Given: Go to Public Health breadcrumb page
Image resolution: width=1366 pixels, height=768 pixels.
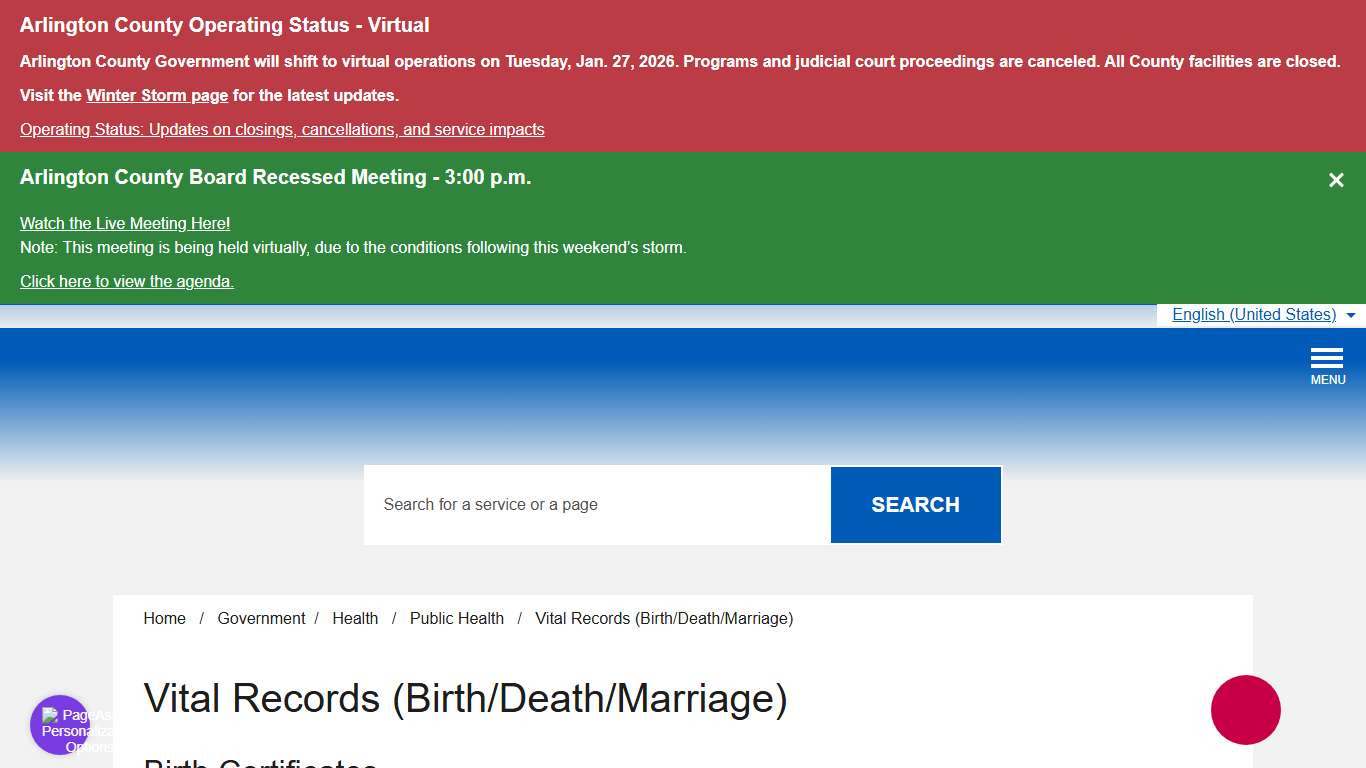Looking at the screenshot, I should (456, 618).
